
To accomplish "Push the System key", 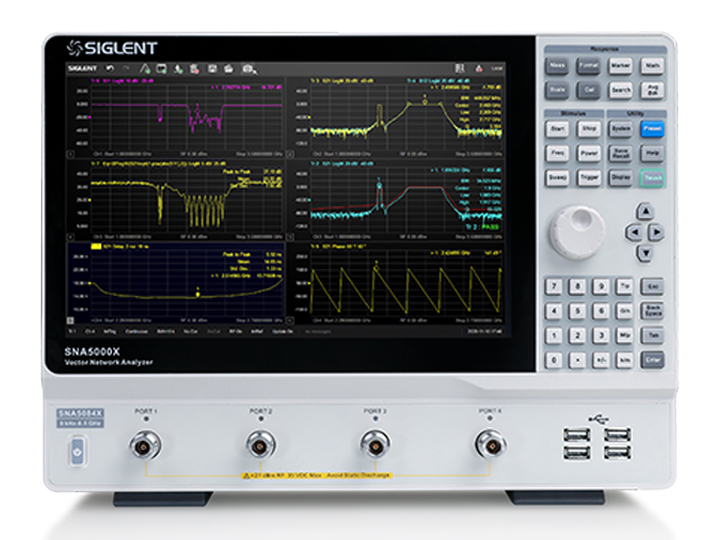I will (620, 129).
